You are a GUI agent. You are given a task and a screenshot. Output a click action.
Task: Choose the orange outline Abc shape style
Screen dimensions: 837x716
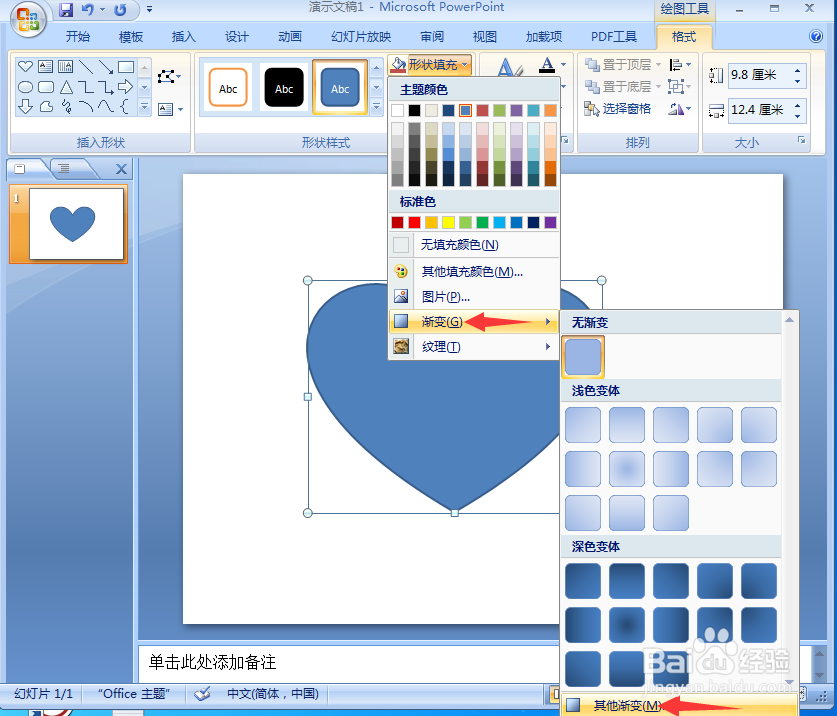point(228,88)
